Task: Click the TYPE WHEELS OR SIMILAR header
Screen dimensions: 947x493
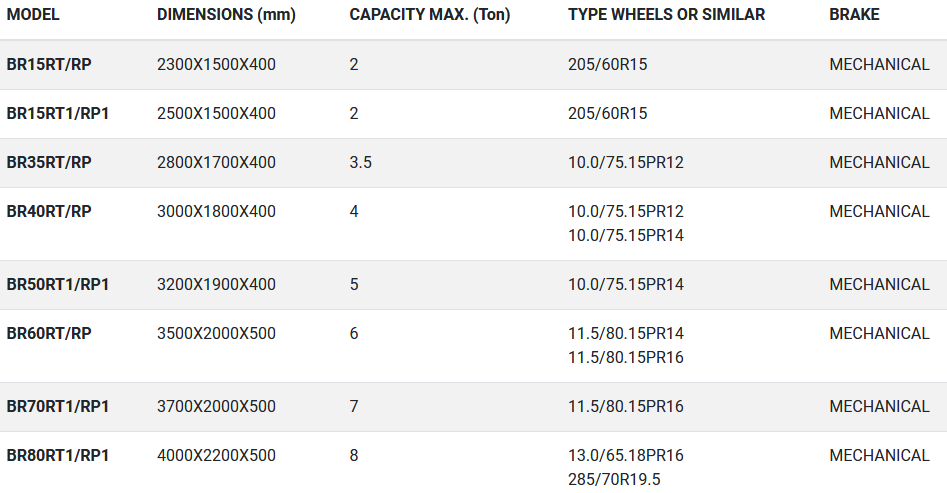Action: click(x=666, y=15)
